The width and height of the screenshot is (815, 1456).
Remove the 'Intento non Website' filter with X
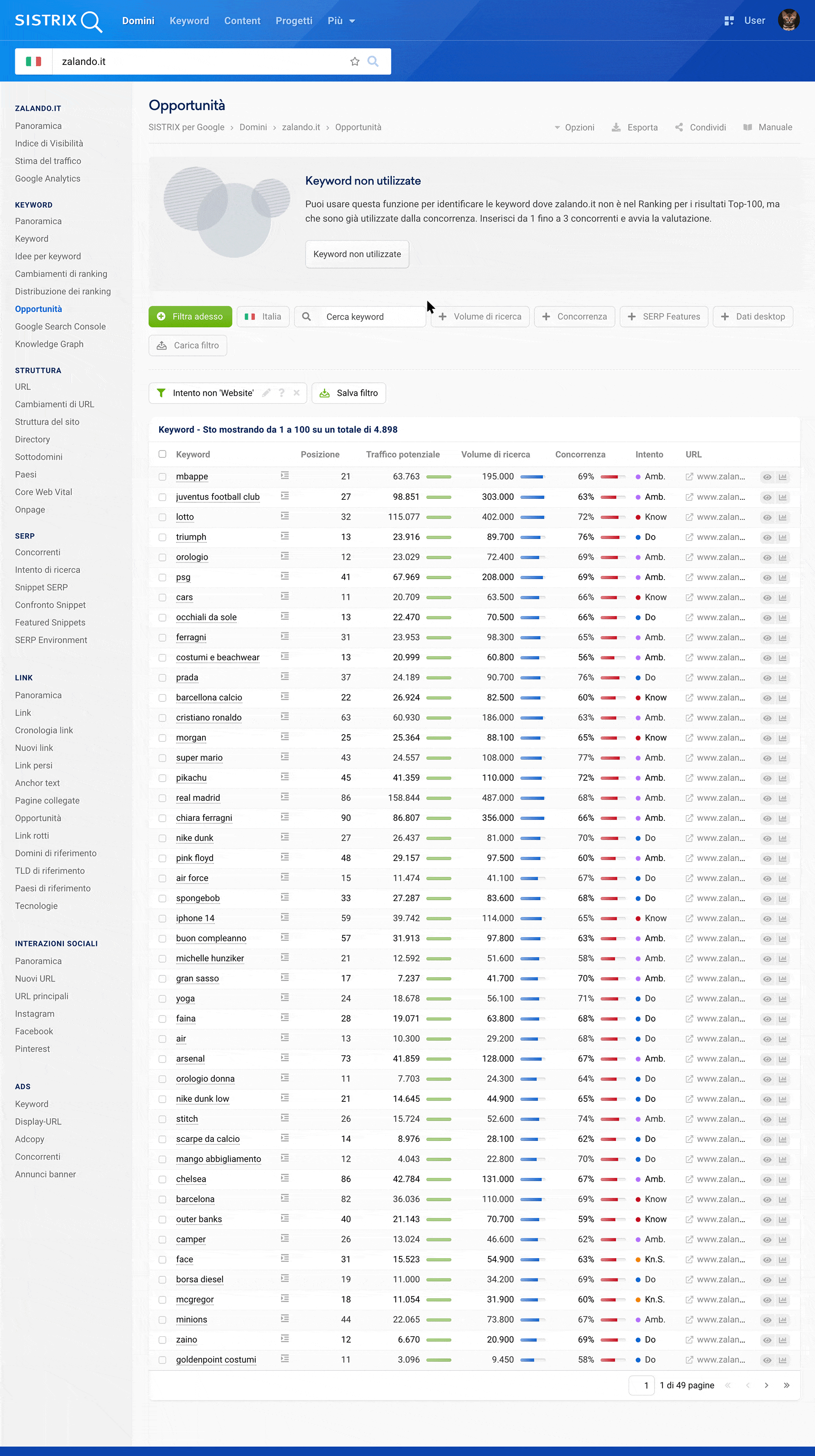[297, 393]
